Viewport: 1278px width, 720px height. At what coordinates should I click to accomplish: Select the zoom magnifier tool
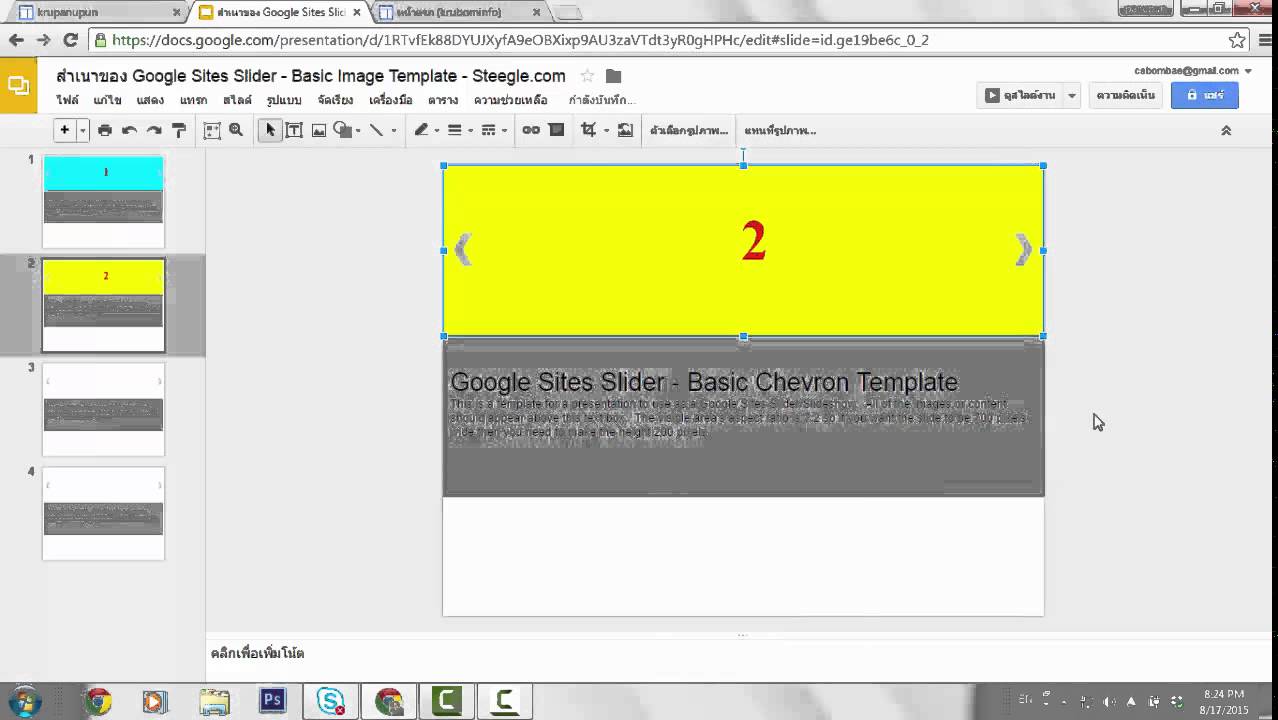click(236, 130)
